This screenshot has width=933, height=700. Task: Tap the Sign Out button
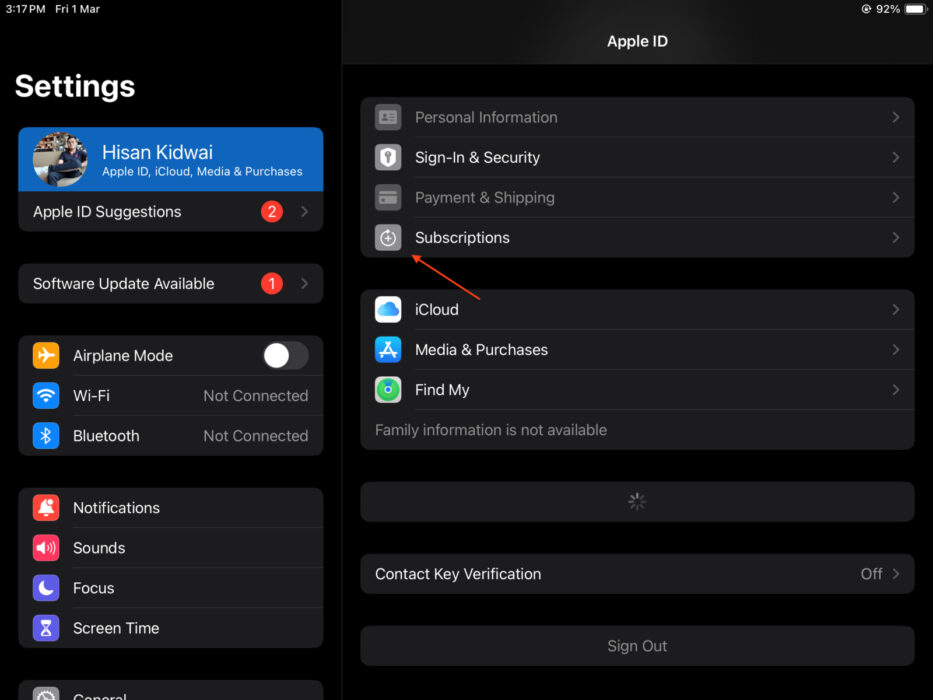pos(637,646)
